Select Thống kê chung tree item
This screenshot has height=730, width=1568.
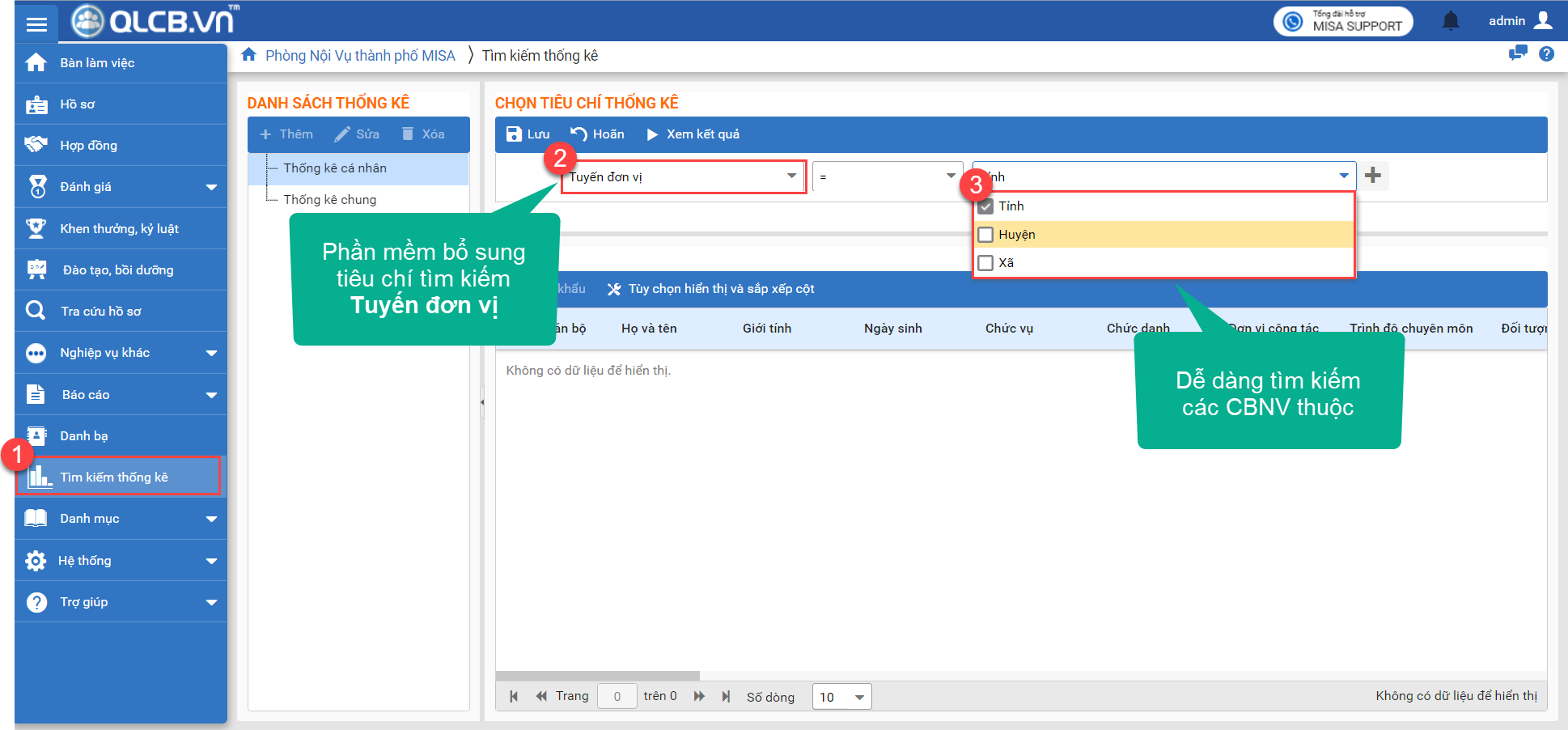click(329, 200)
